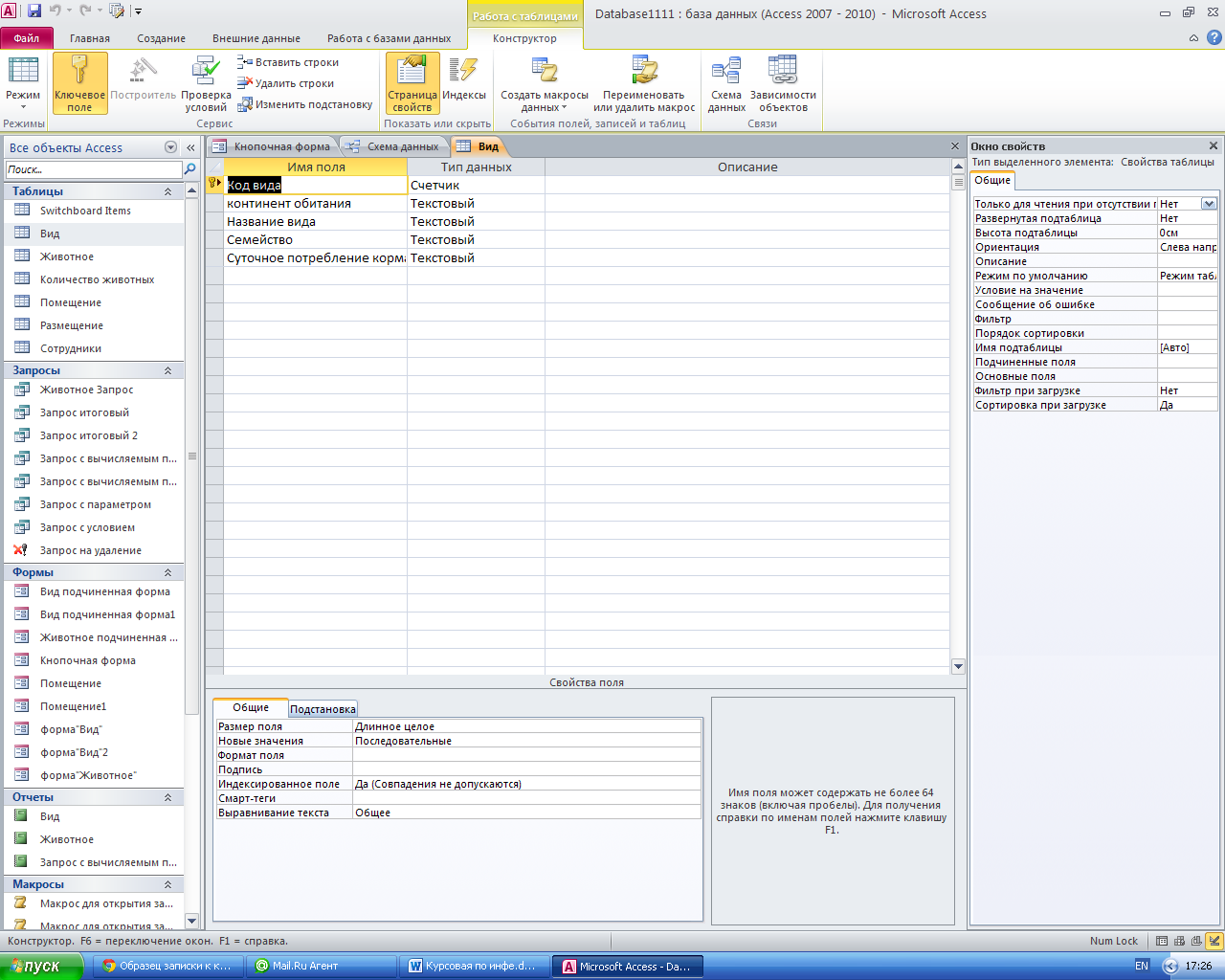Open the navigation pane category dropdown
The image size is (1225, 980).
tap(170, 147)
